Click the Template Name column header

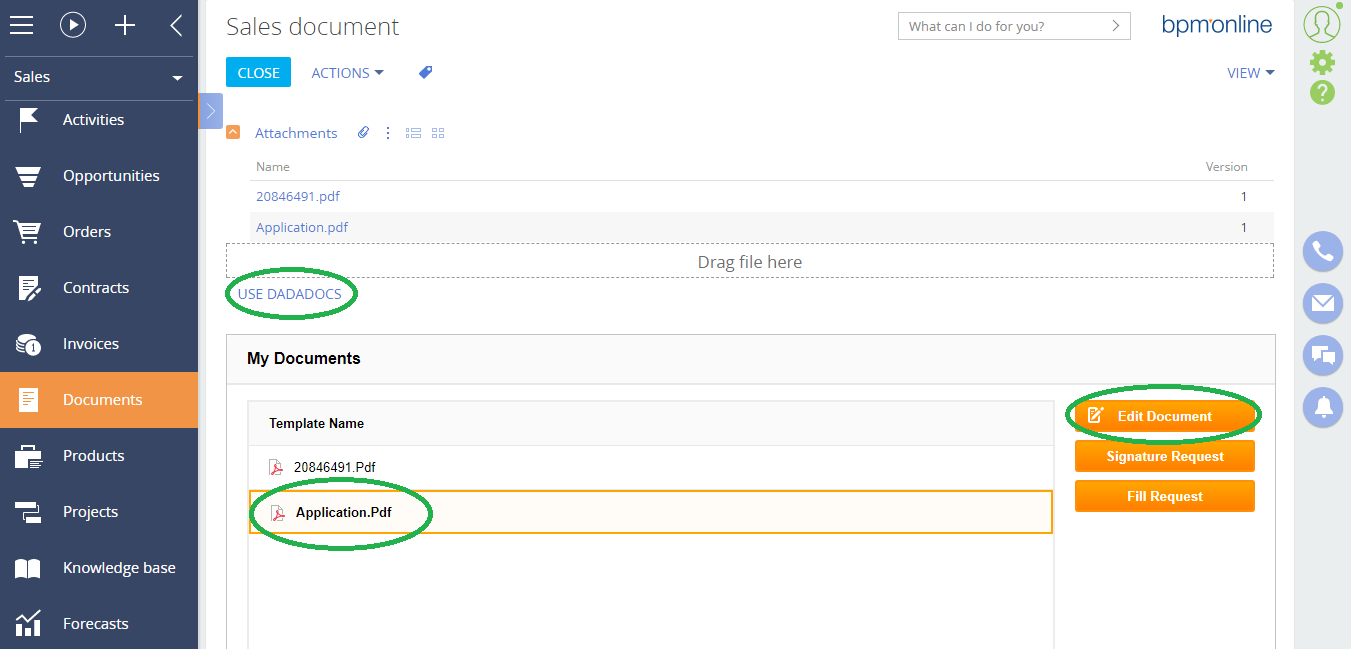click(316, 423)
